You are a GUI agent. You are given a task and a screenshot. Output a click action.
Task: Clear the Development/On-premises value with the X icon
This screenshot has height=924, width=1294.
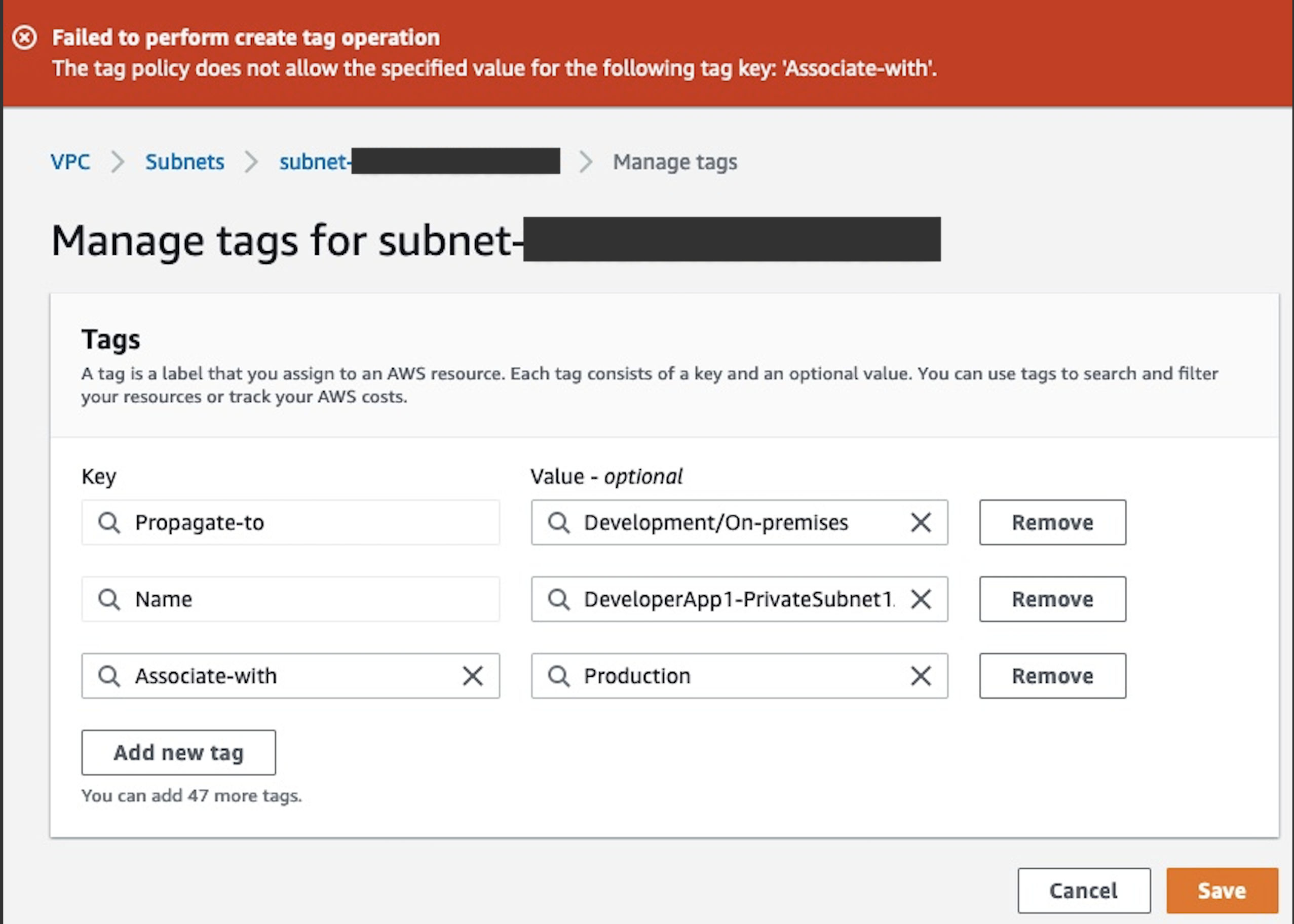(x=920, y=522)
